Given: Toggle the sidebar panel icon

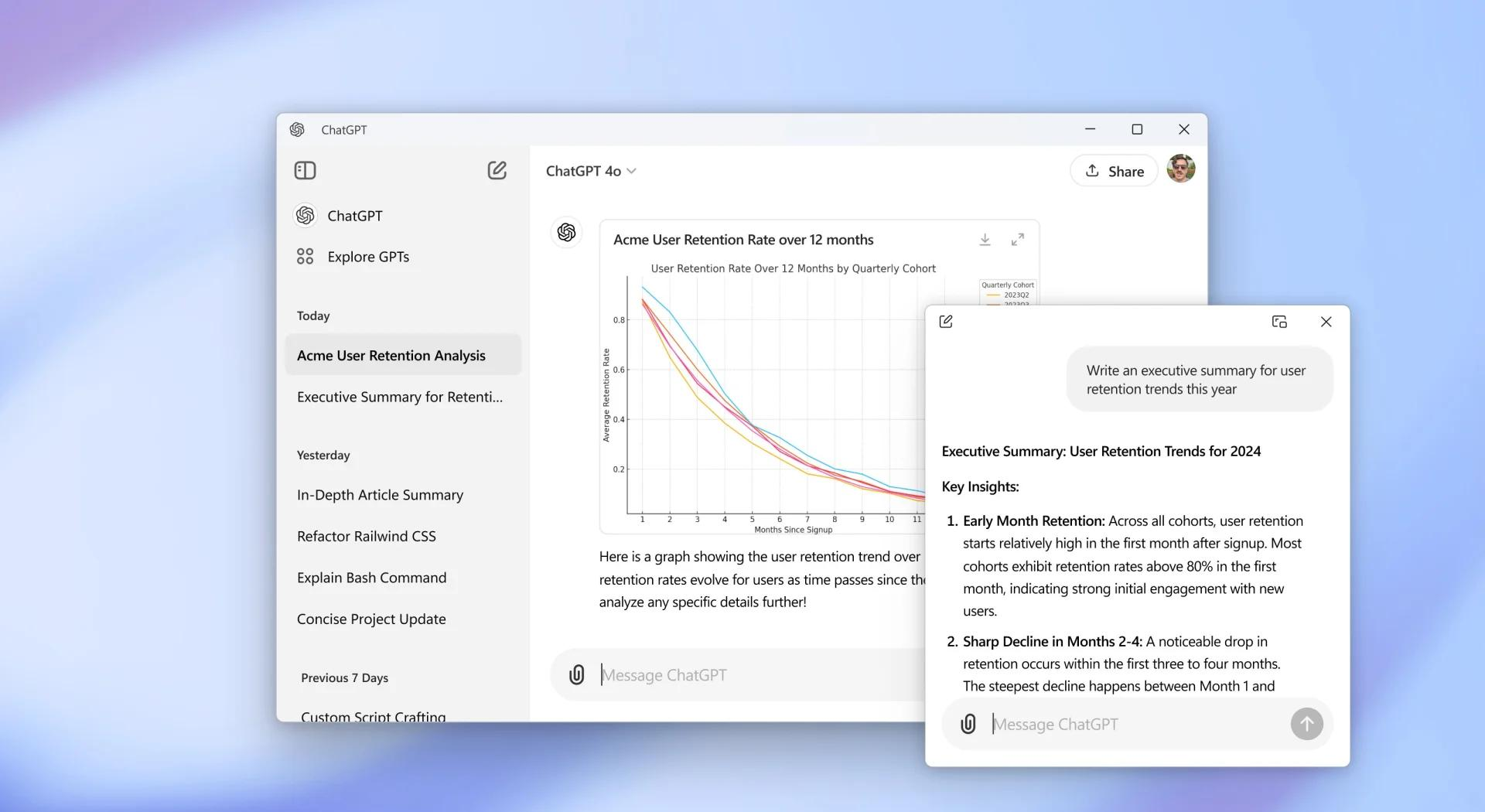Looking at the screenshot, I should click(305, 170).
